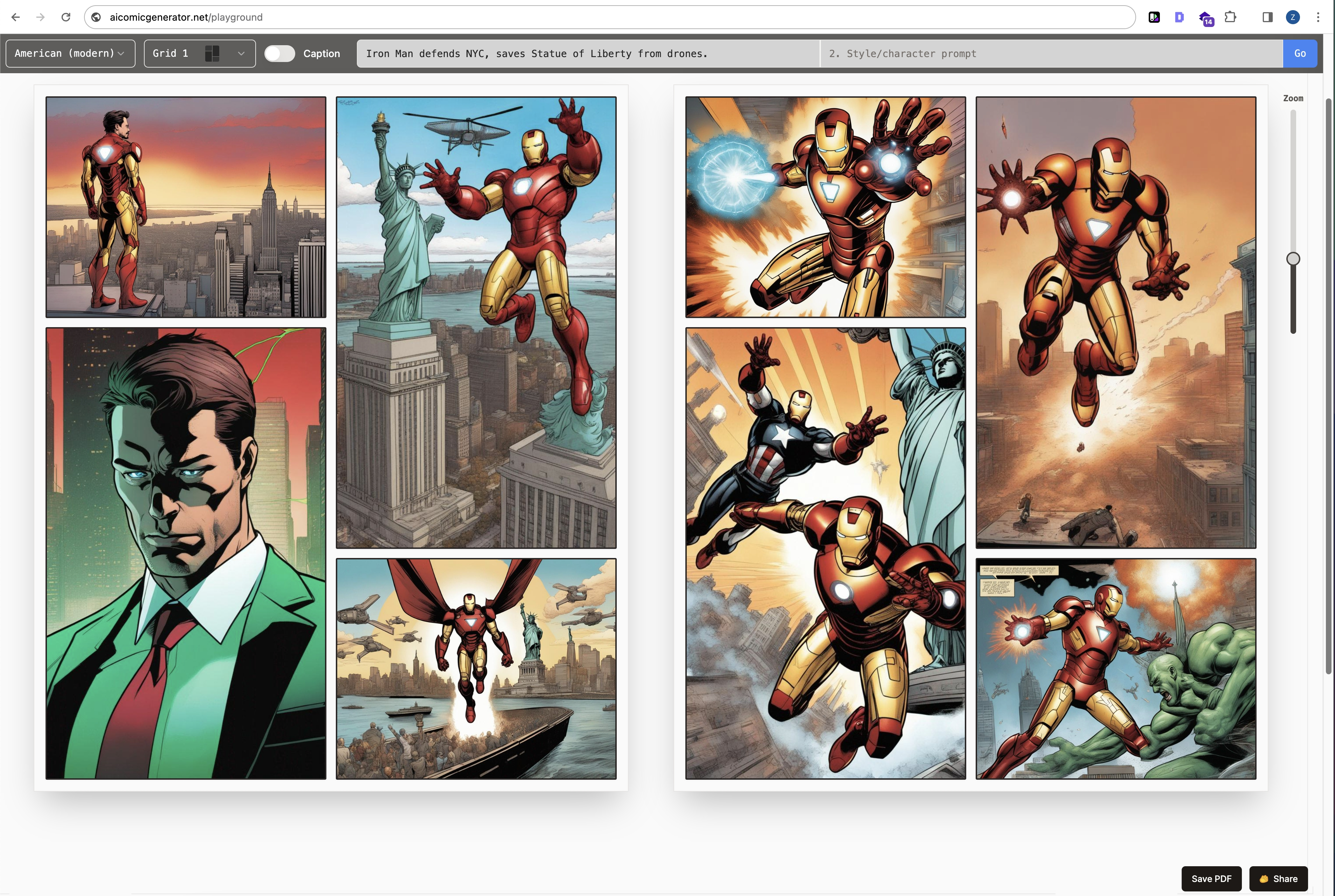1335x896 pixels.
Task: Click the purple D extension icon
Action: pyautogui.click(x=1179, y=17)
